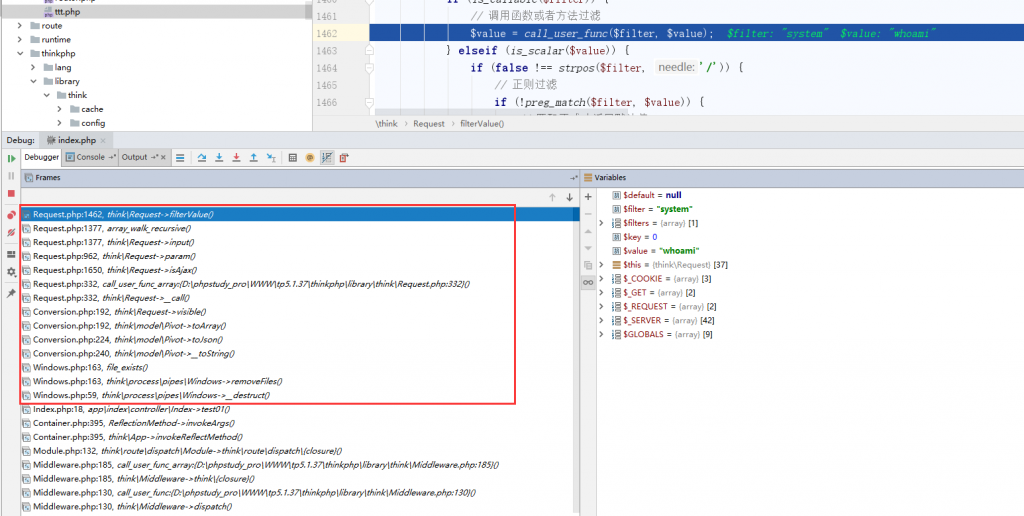Expand the $_SERVER array variable
This screenshot has width=1024, height=516.
pyautogui.click(x=601, y=320)
